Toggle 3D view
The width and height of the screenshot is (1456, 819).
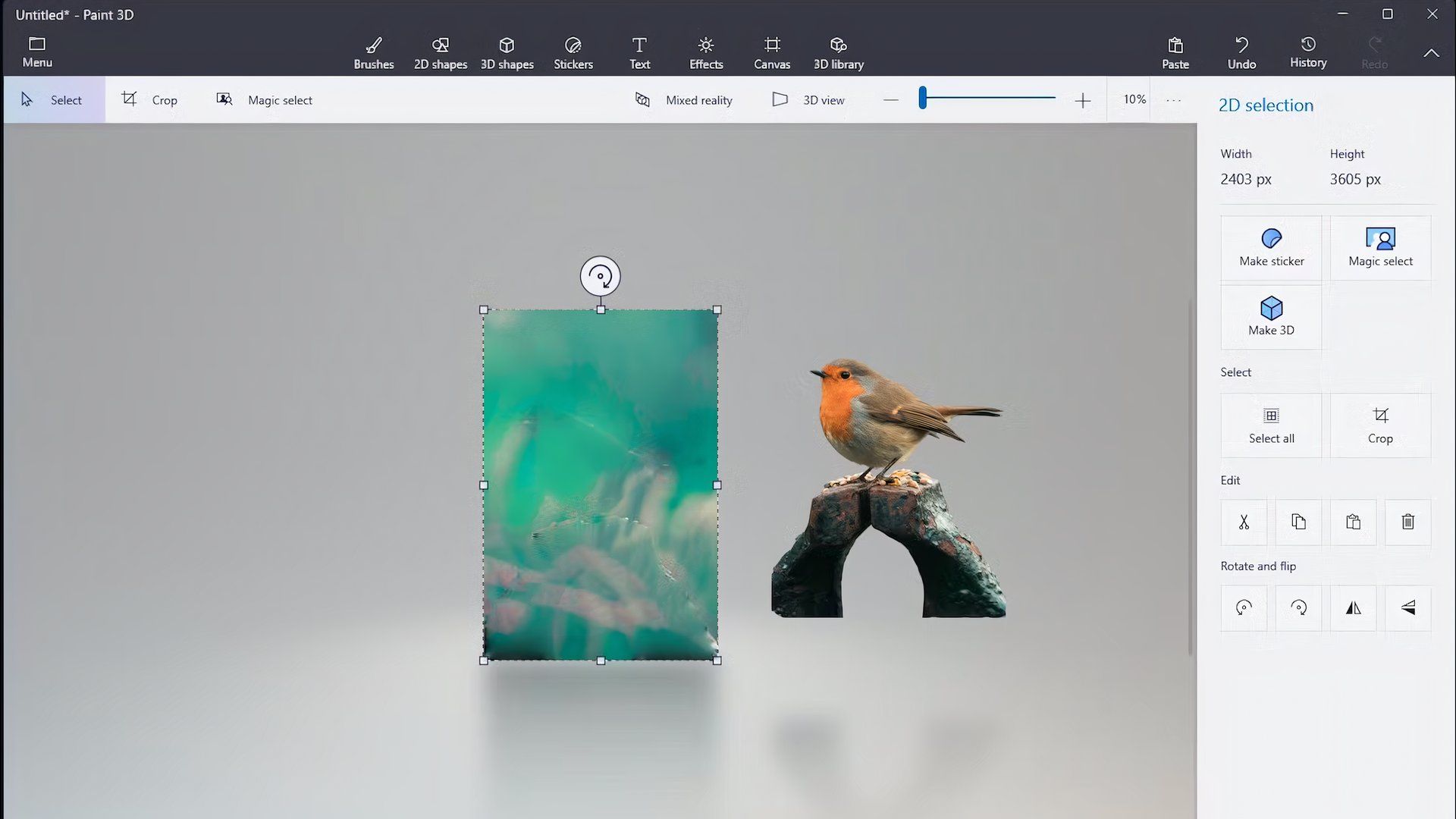(x=808, y=100)
